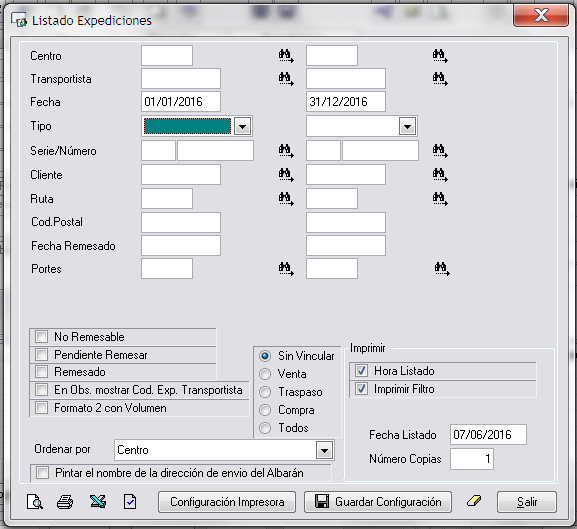Viewport: 577px width, 529px height.
Task: Uncheck the Hora Listado option
Action: (x=361, y=371)
